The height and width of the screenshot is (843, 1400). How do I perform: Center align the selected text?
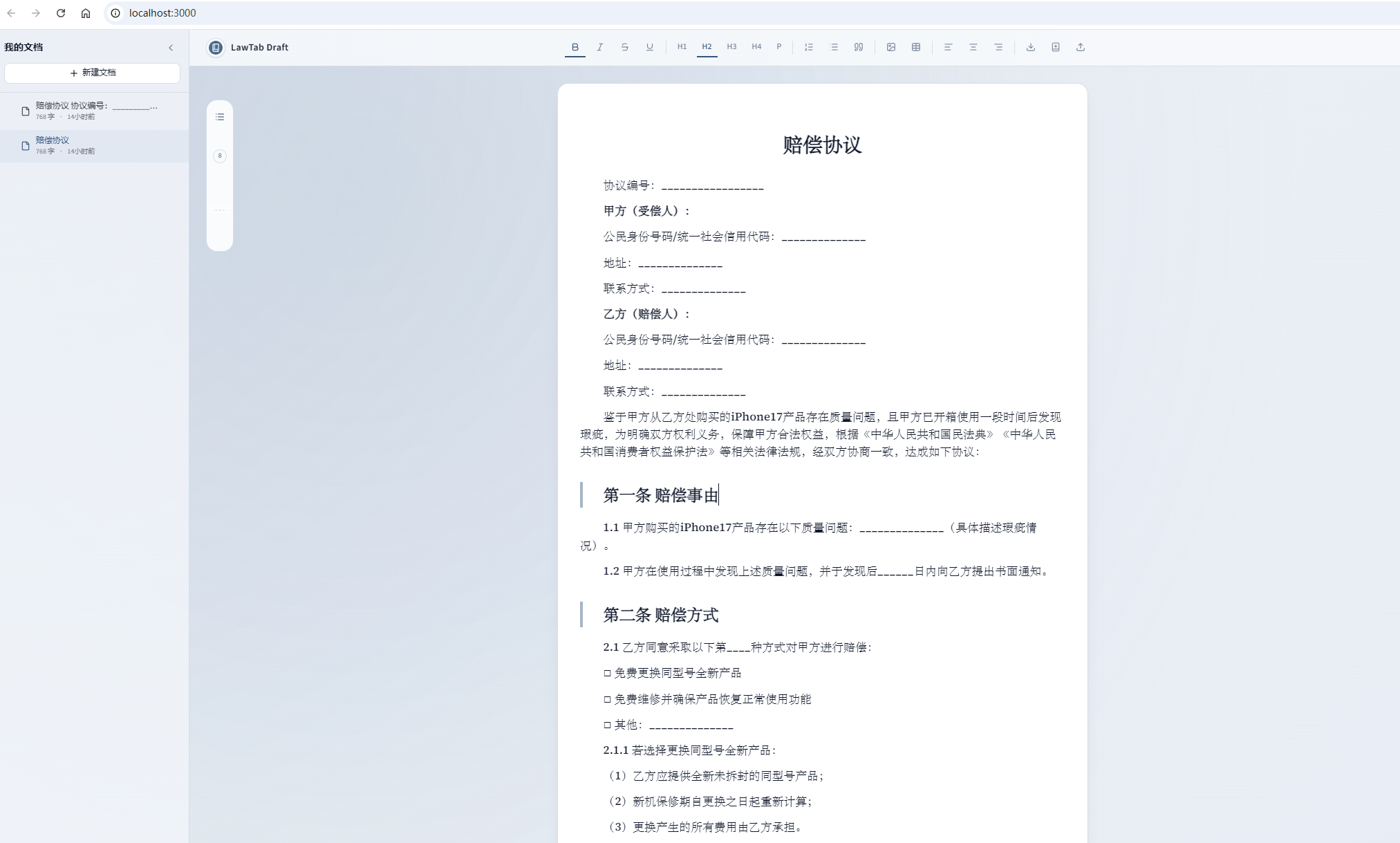[x=973, y=47]
